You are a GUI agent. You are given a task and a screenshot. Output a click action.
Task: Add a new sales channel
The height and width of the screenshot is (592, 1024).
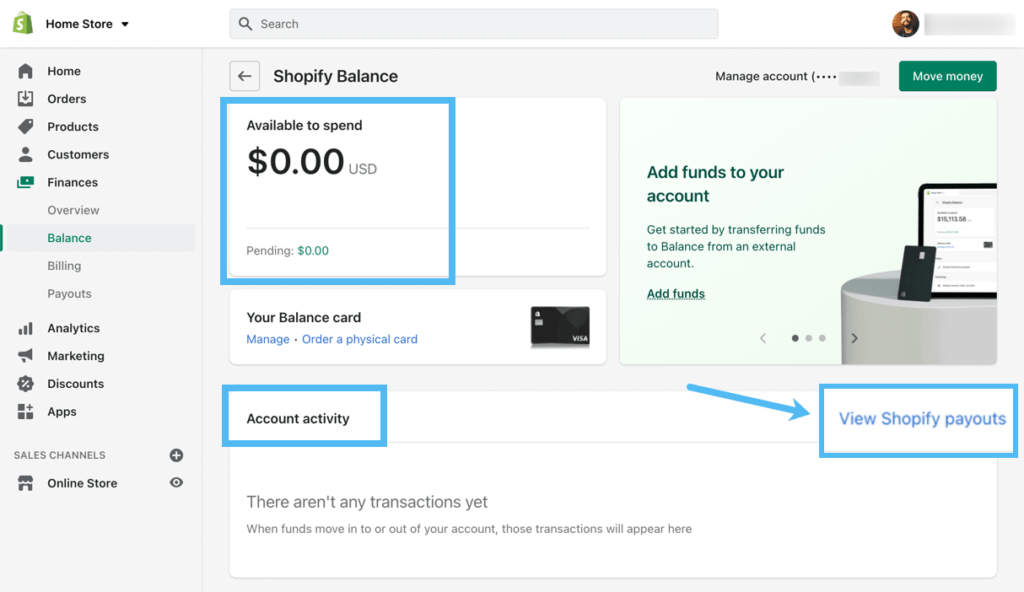coord(176,455)
